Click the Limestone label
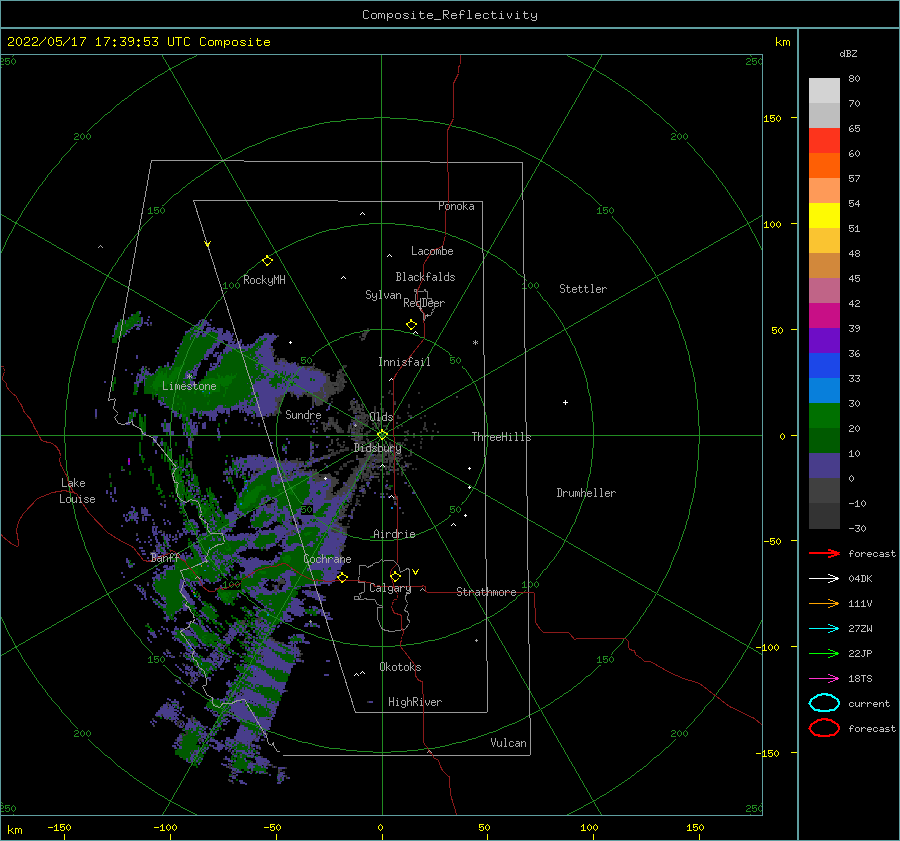 coord(189,386)
